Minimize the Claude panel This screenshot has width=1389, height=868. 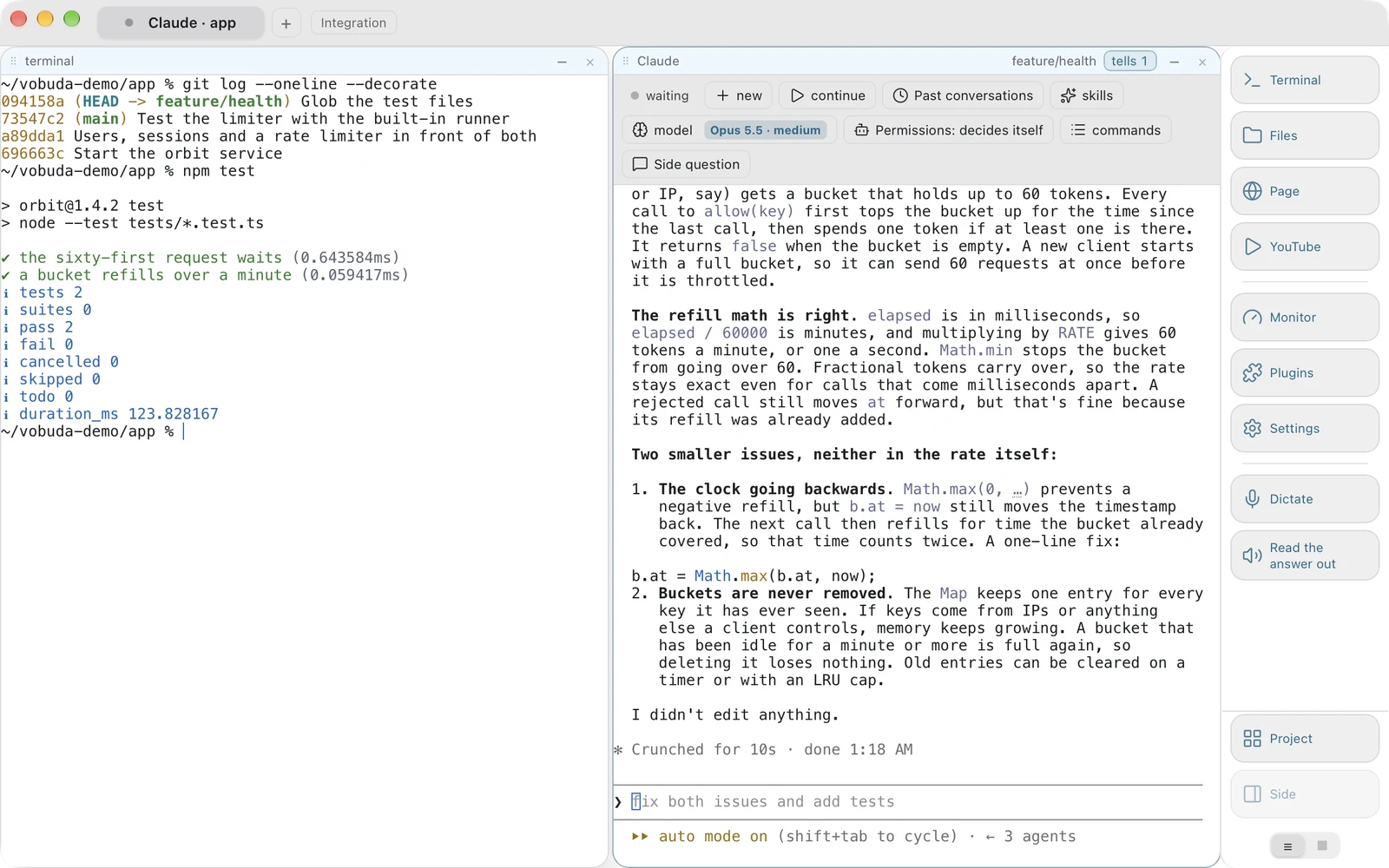pyautogui.click(x=1175, y=62)
